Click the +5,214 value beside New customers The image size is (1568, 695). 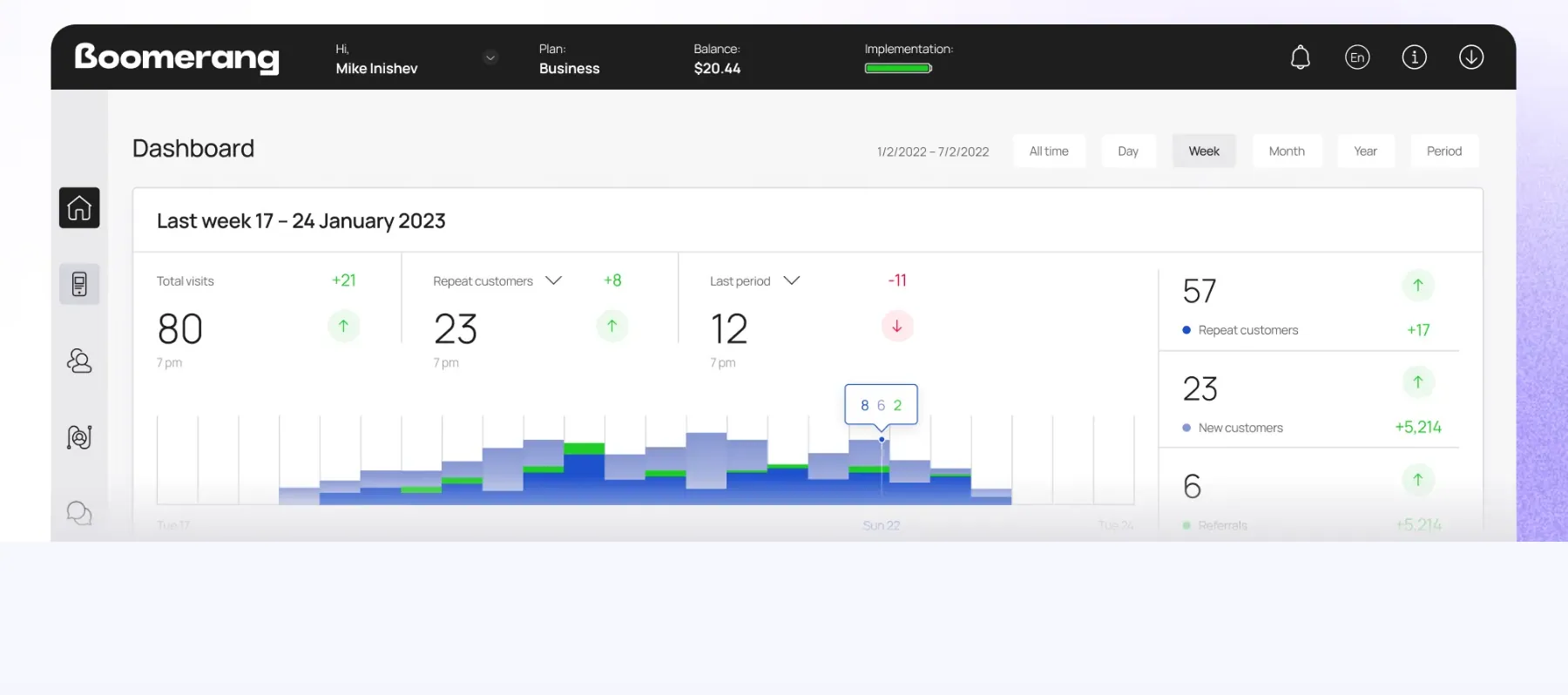(1418, 427)
